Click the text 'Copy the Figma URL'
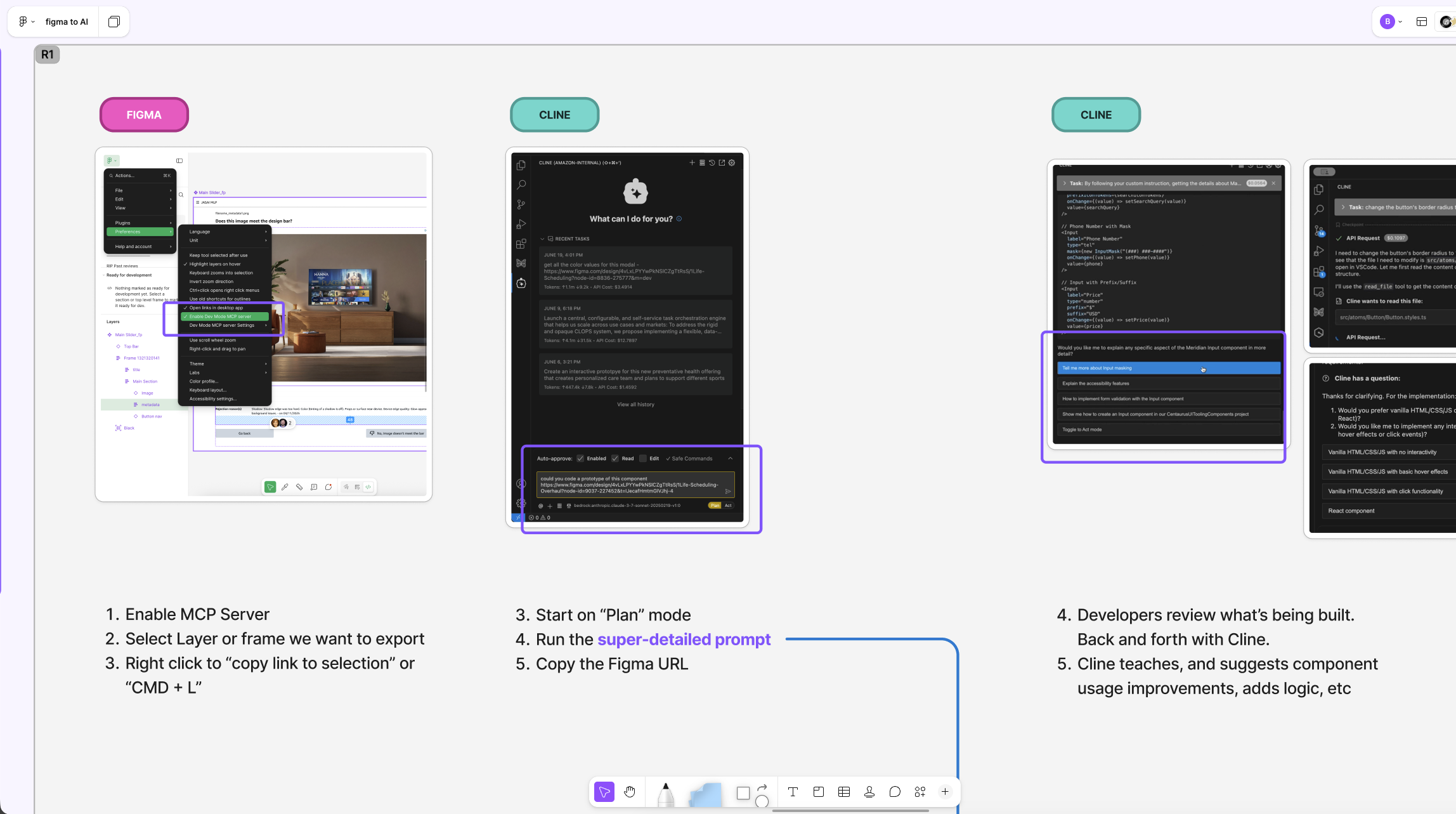This screenshot has width=1456, height=814. tap(612, 664)
